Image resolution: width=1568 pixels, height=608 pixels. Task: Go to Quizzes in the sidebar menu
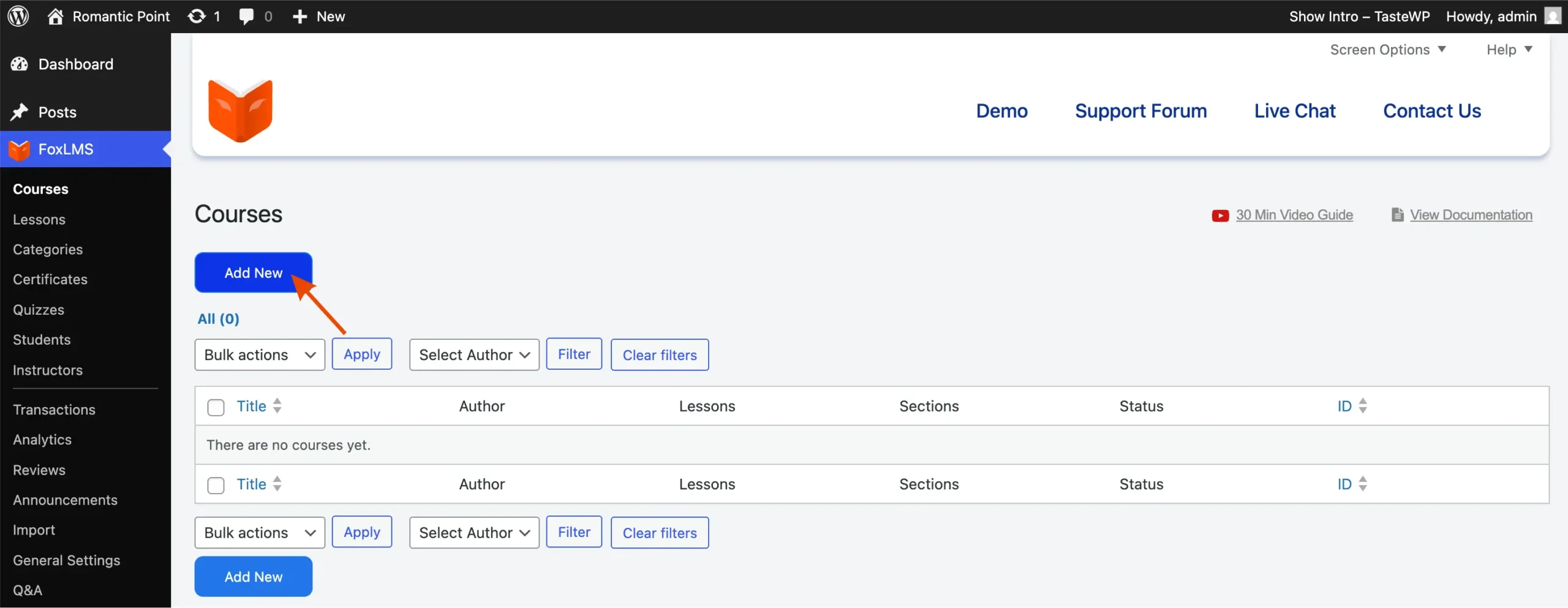point(39,310)
